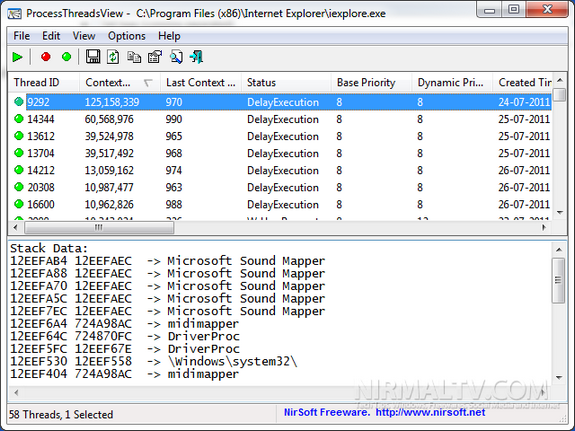Click thread list scroll down arrow

(560, 212)
